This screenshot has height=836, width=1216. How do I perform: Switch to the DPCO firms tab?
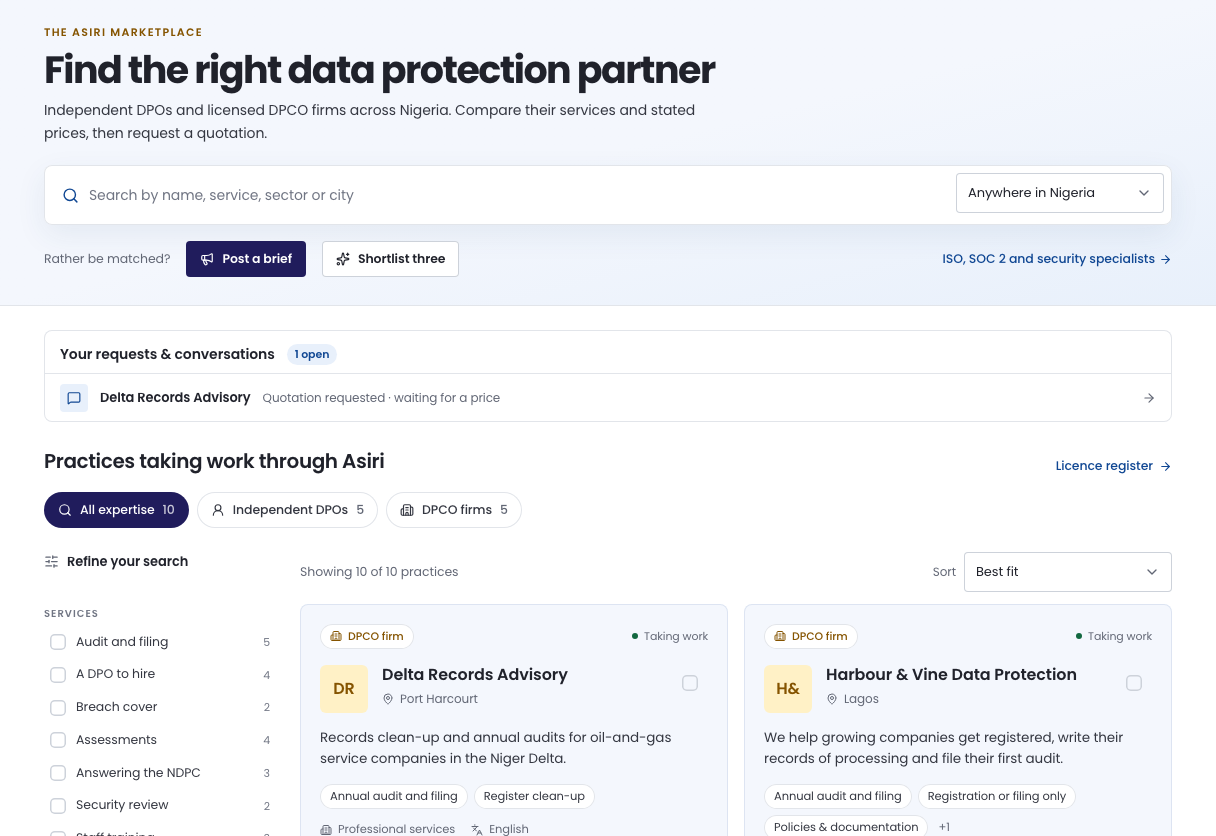coord(454,510)
